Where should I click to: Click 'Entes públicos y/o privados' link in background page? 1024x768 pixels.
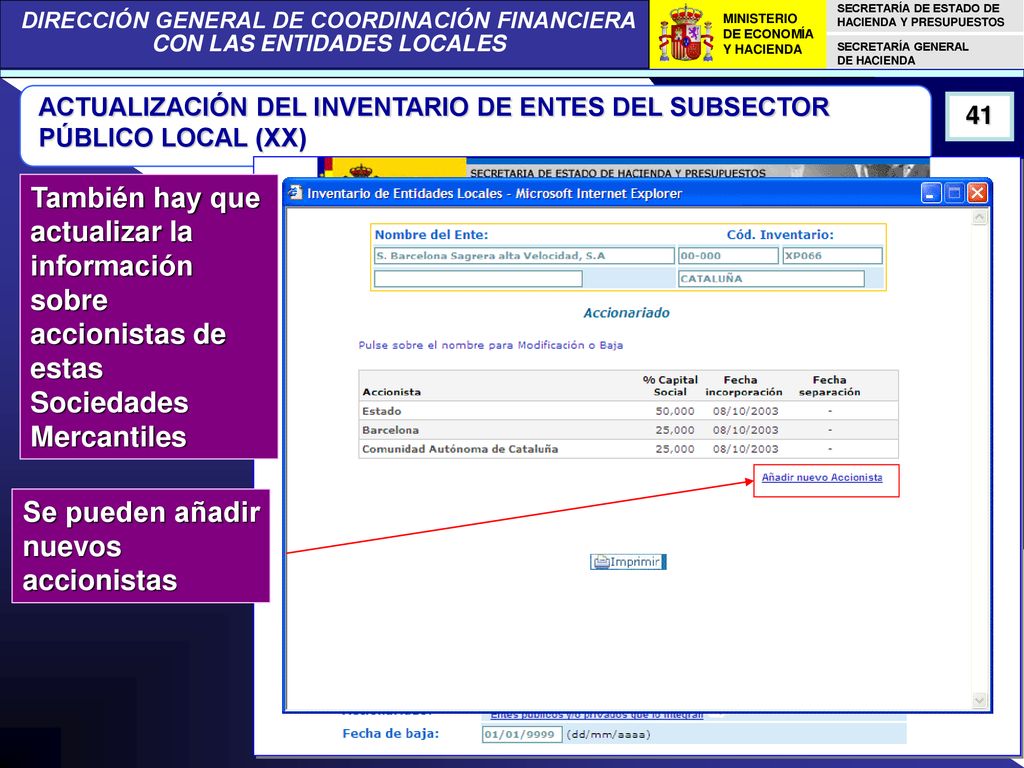(597, 715)
